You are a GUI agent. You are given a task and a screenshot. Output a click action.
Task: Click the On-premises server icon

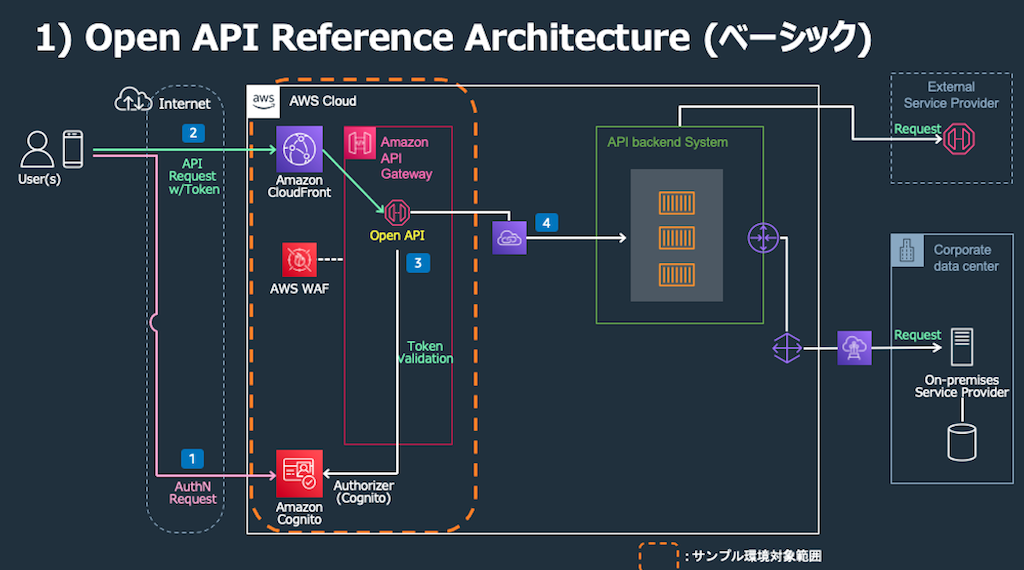coord(961,347)
